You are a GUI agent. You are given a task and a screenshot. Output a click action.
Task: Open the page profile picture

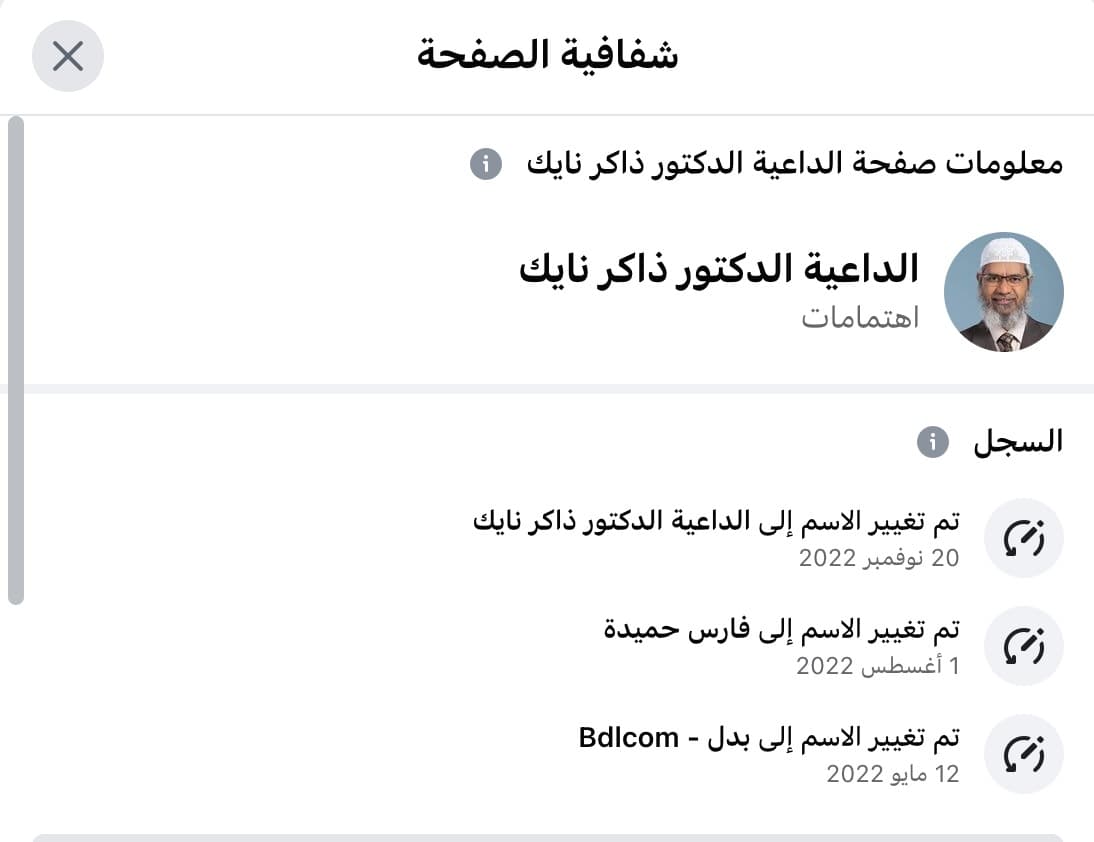(x=1003, y=292)
